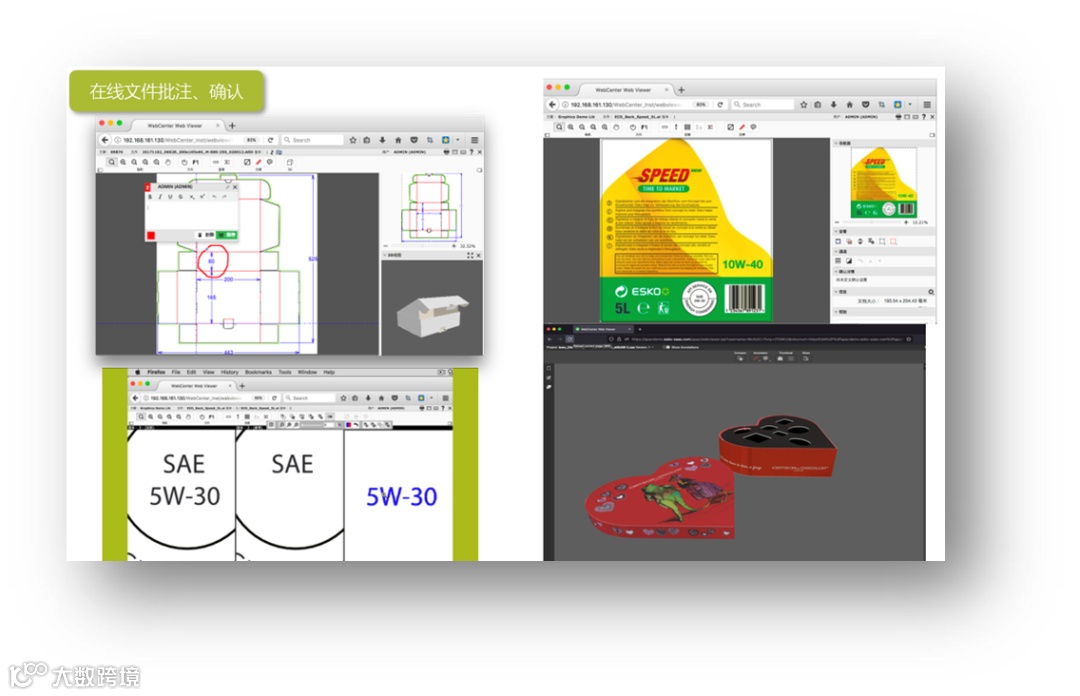The image size is (1080, 696).
Task: Click comment bubble in SPEED label viewer
Action: tap(754, 127)
